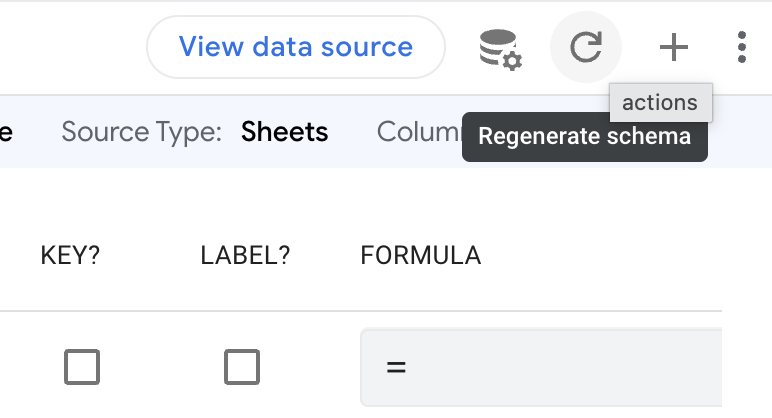Image resolution: width=772 pixels, height=418 pixels.
Task: Click the Regenerate schema refresh icon
Action: coord(585,47)
